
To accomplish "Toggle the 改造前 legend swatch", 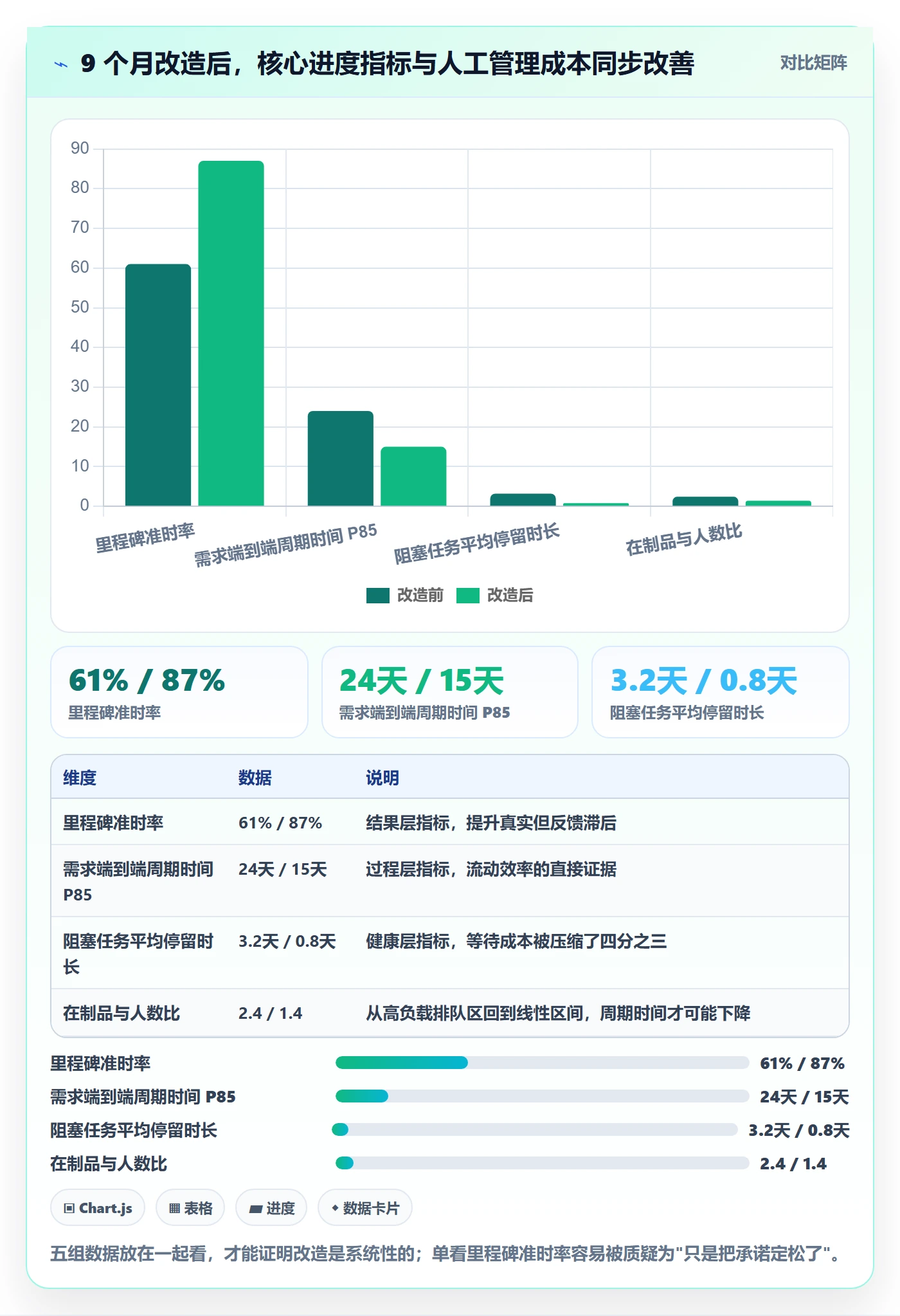I will 377,596.
